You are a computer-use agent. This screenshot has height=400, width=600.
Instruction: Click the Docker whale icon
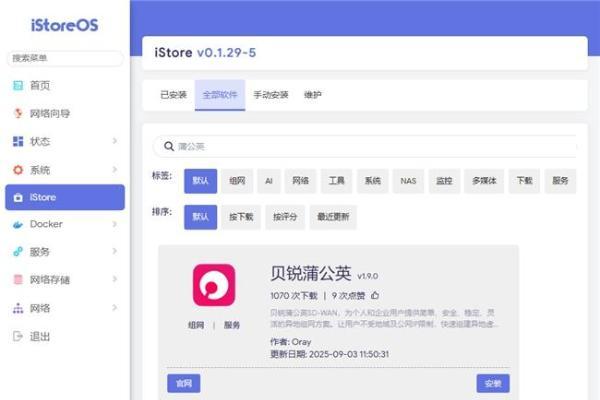[x=17, y=225]
